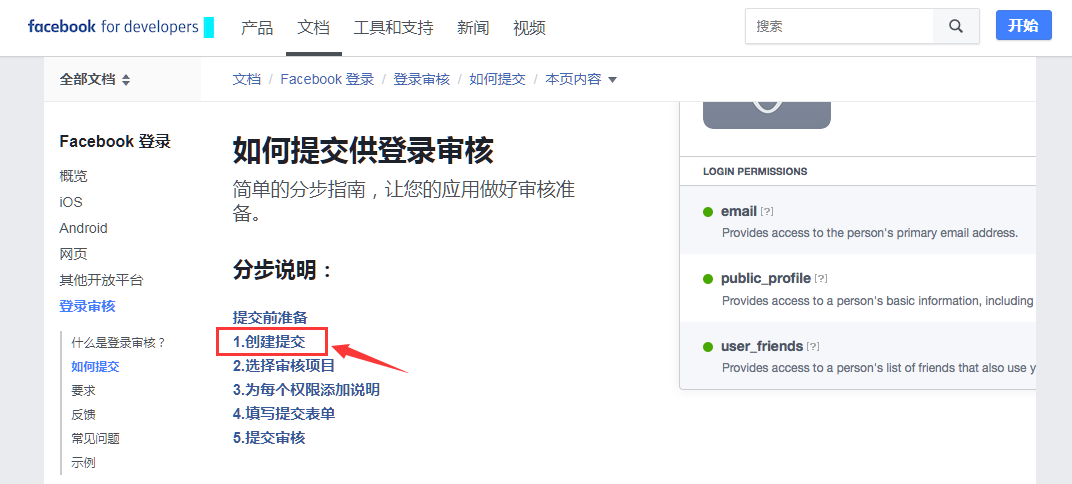Select 什么是登录审核？ in the sidebar
Image resolution: width=1072 pixels, height=484 pixels.
click(118, 342)
